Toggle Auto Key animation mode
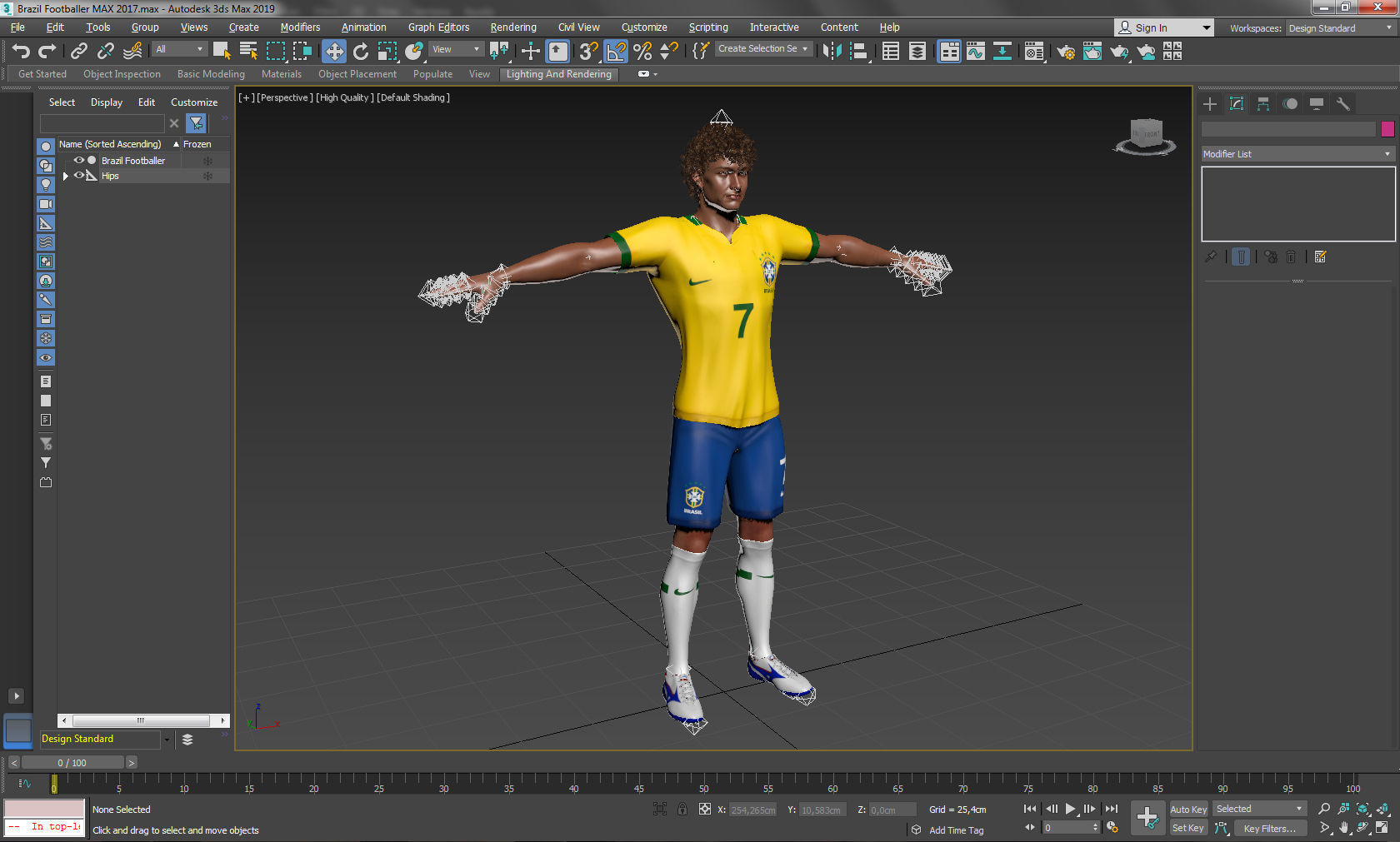The width and height of the screenshot is (1400, 842). (1188, 810)
